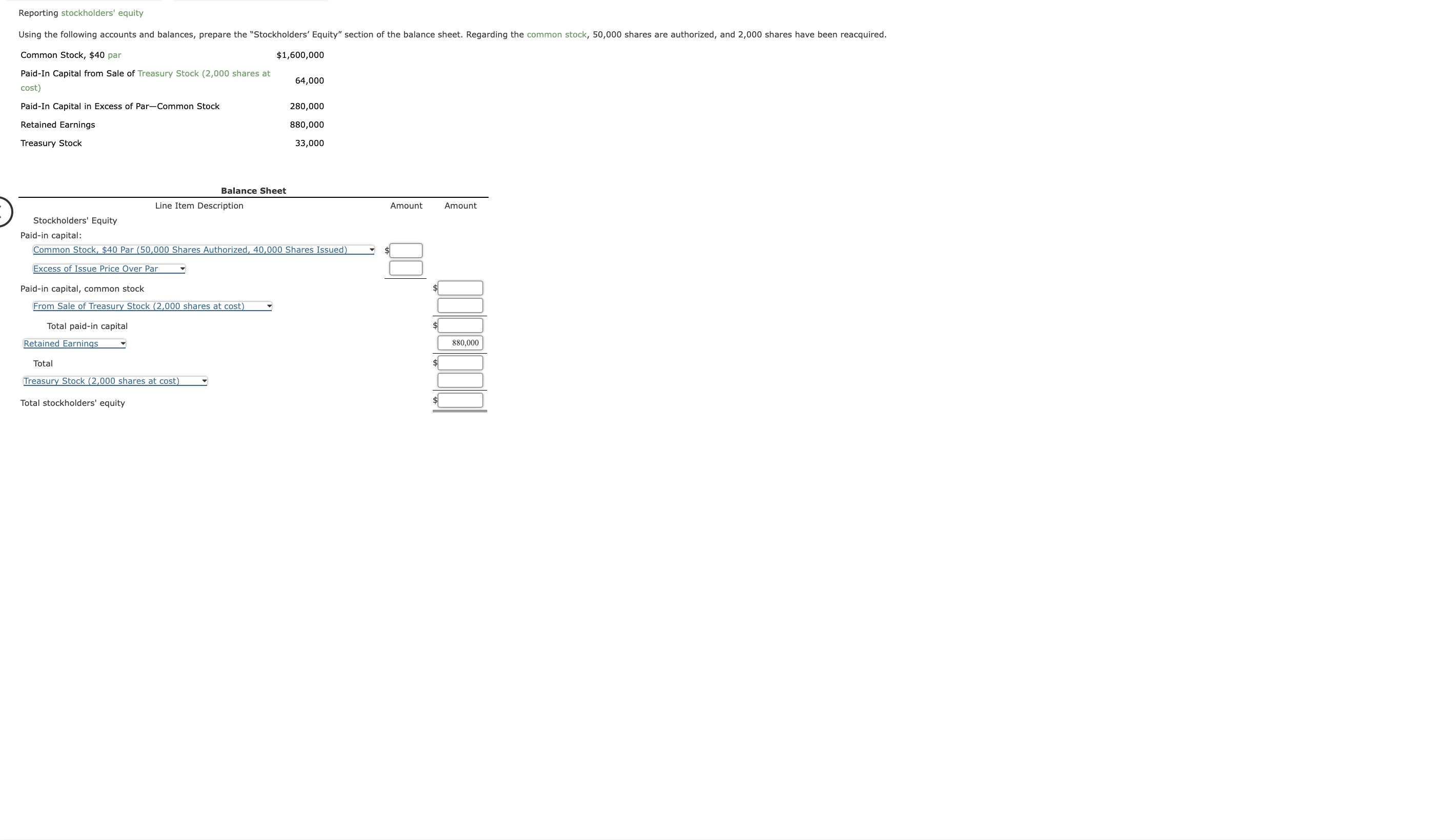
Task: Click the Amount column header on left
Action: point(406,205)
